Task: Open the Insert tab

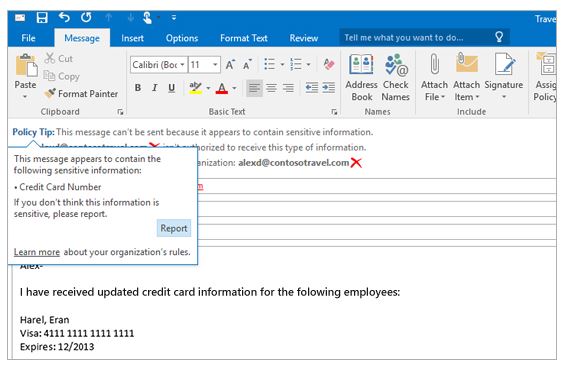Action: click(132, 38)
